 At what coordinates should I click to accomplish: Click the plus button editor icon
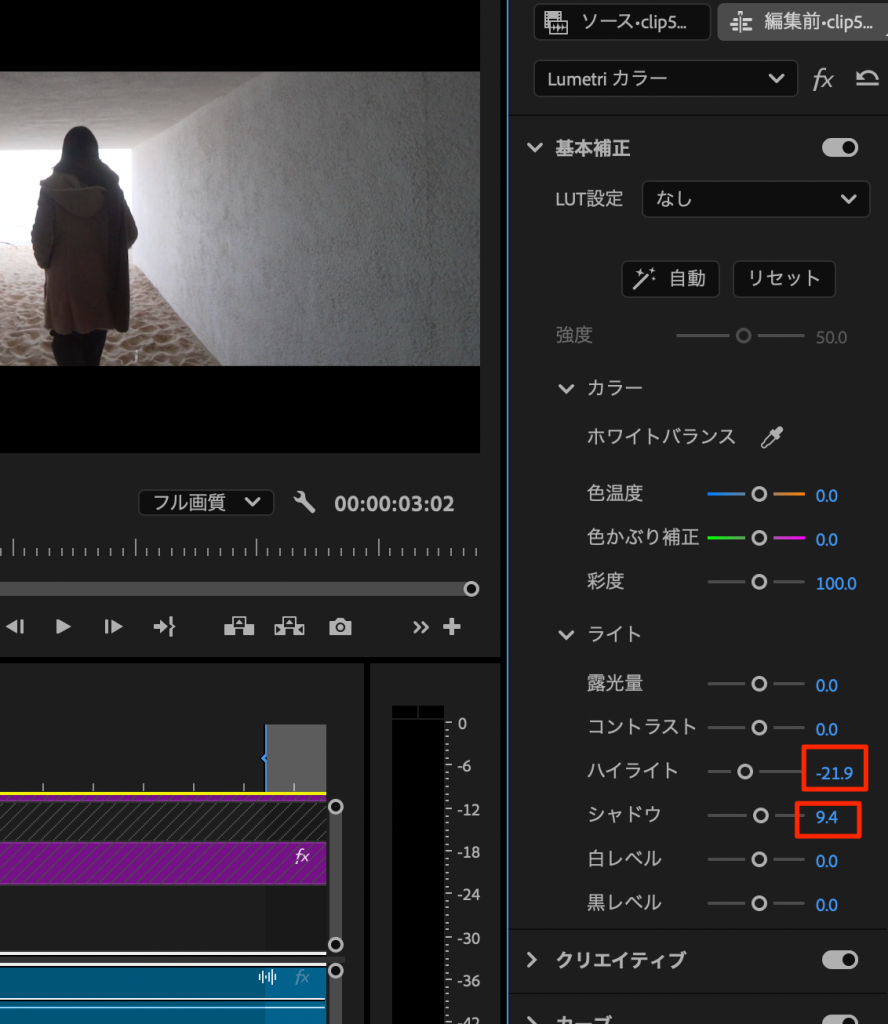[452, 627]
